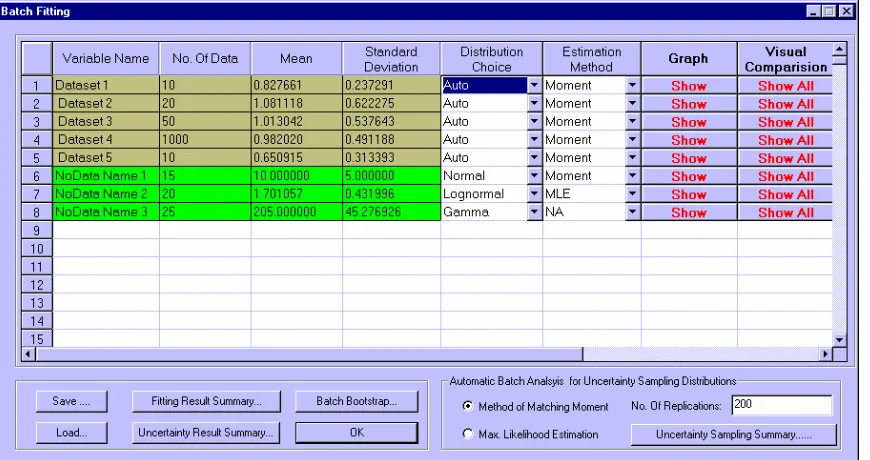Open NA estimation dropdown for NoData Name 3
The height and width of the screenshot is (460, 870).
(633, 212)
